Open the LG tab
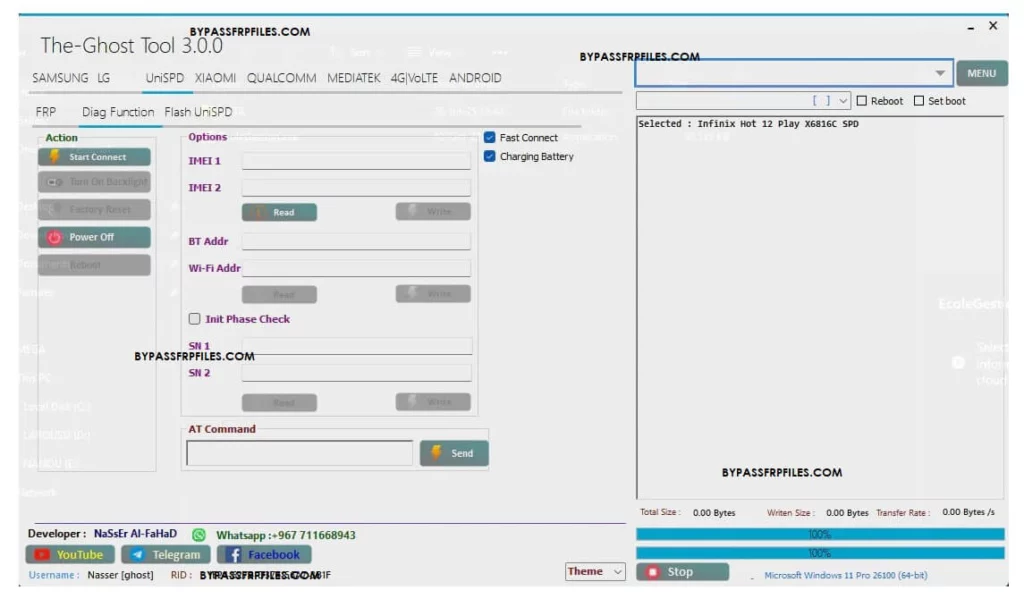The image size is (1024, 599). coord(103,78)
